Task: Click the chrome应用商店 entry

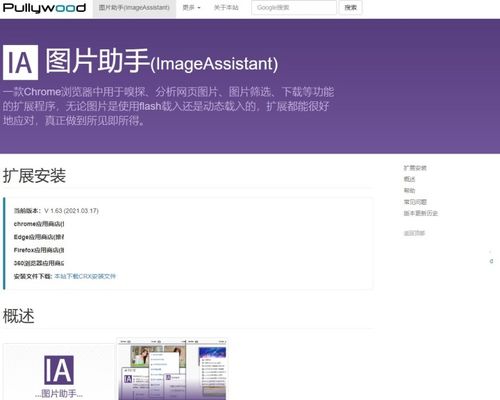Action: [39, 224]
